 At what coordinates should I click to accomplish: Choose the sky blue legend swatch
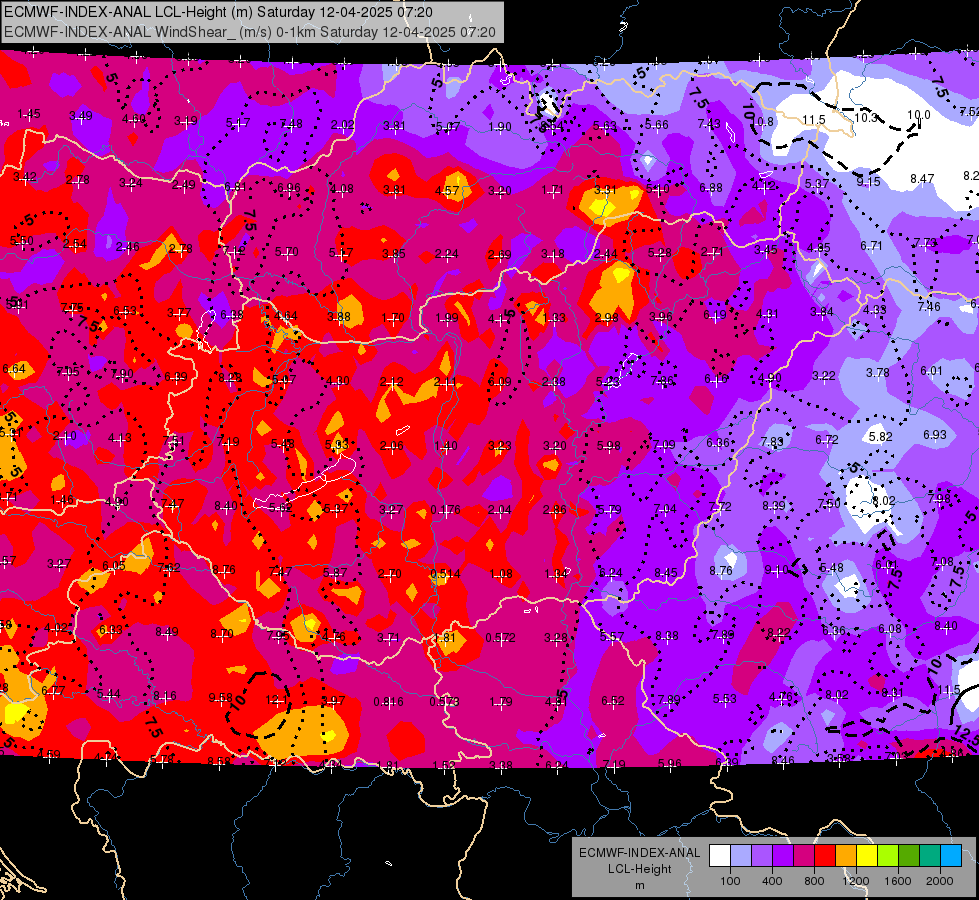point(951,856)
